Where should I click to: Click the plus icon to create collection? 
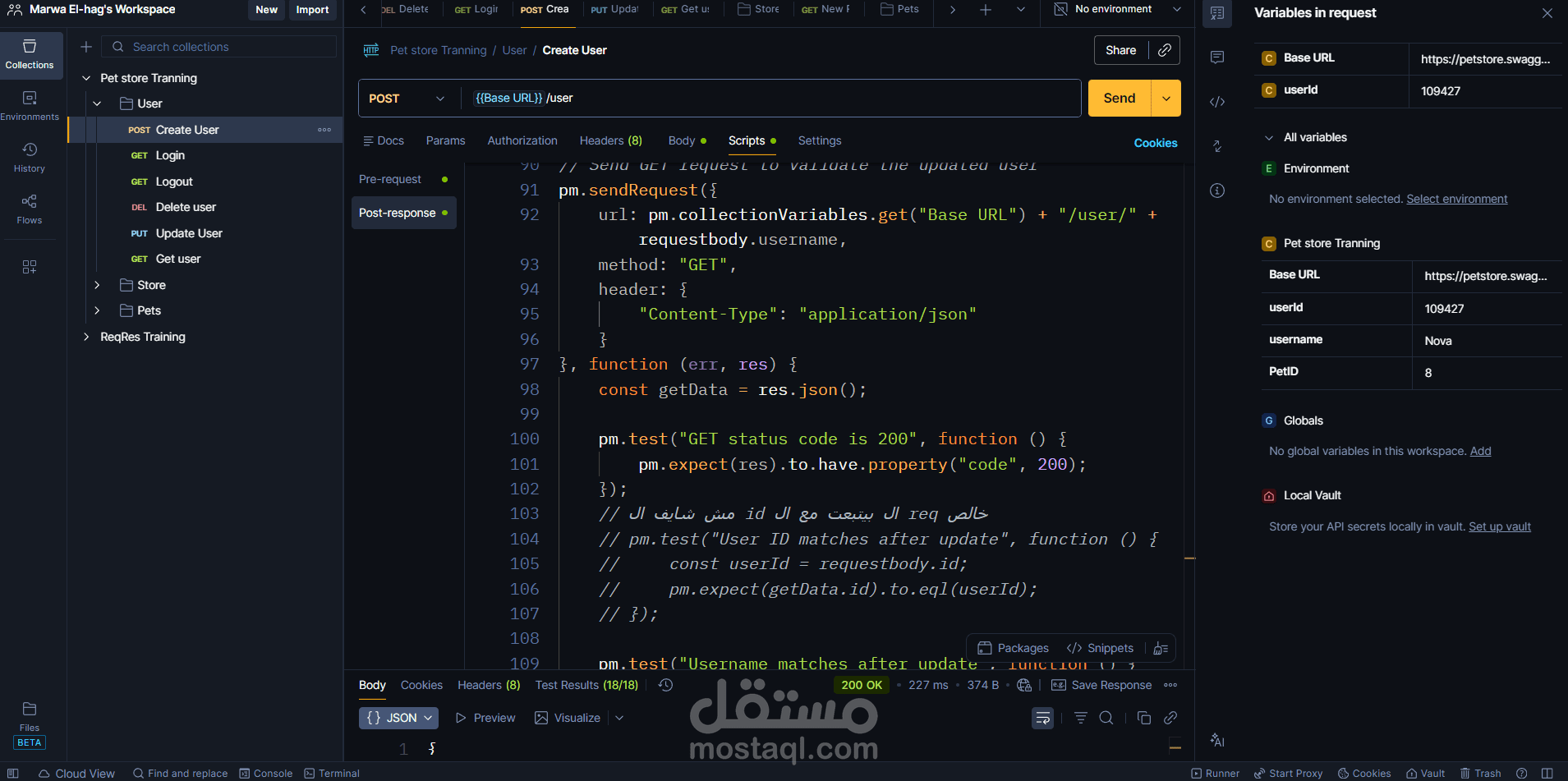coord(86,47)
